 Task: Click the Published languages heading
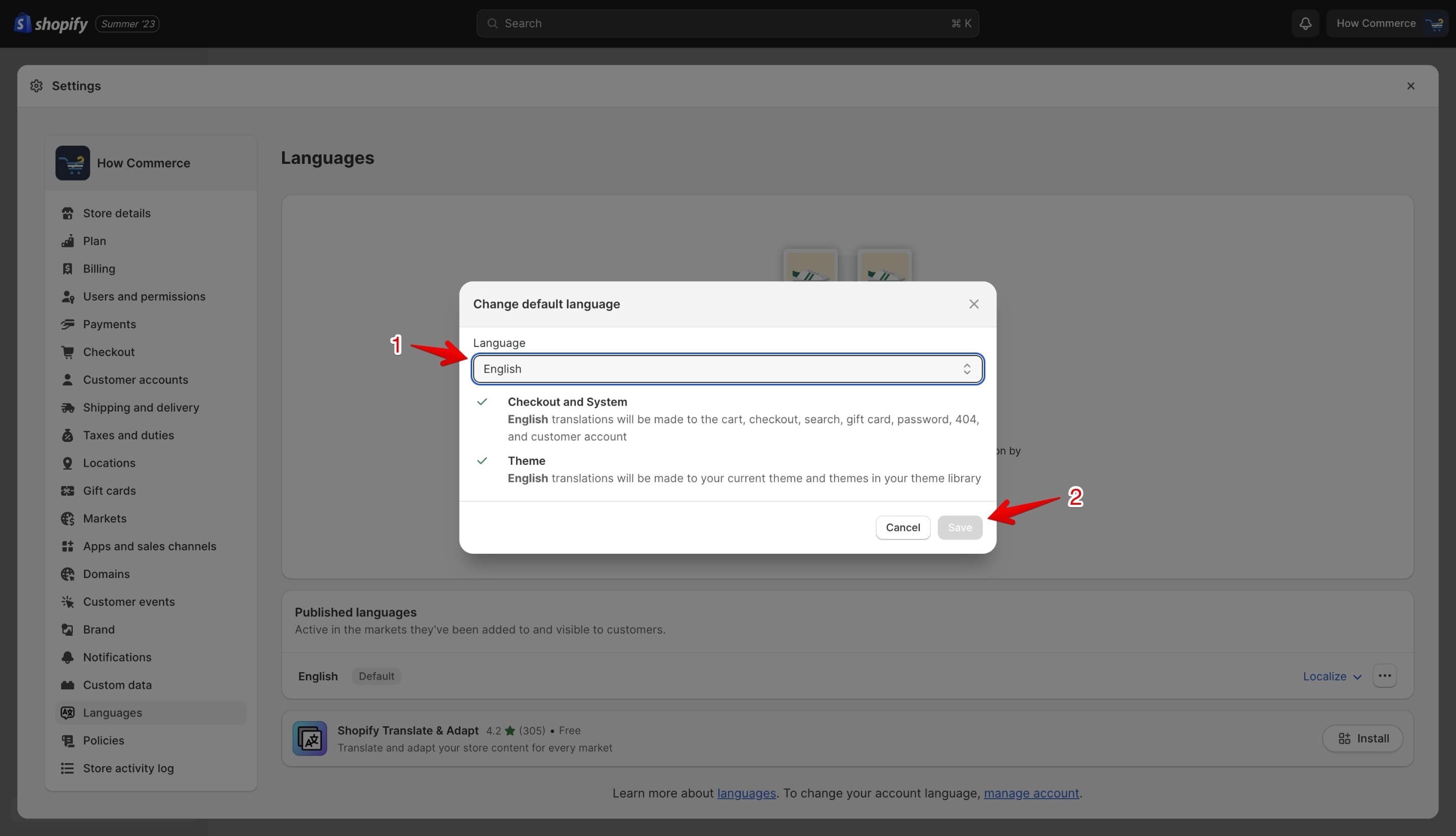point(356,612)
